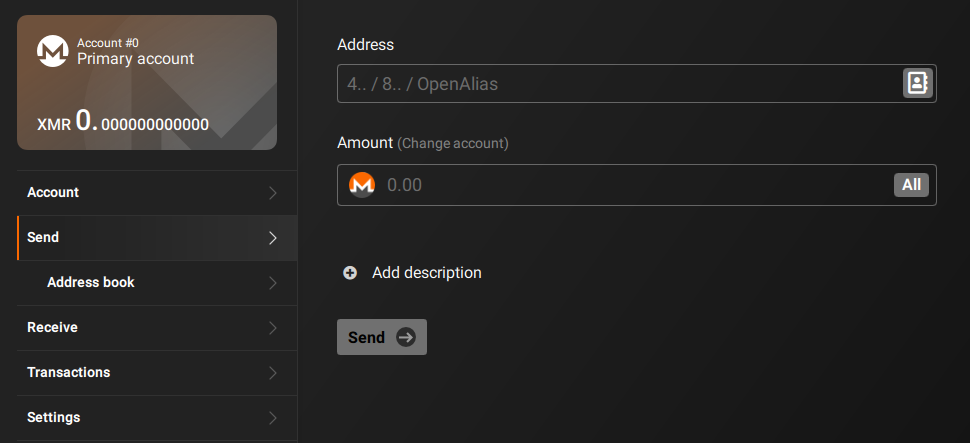Click the plus icon beside Add description
Image resolution: width=970 pixels, height=443 pixels.
350,273
